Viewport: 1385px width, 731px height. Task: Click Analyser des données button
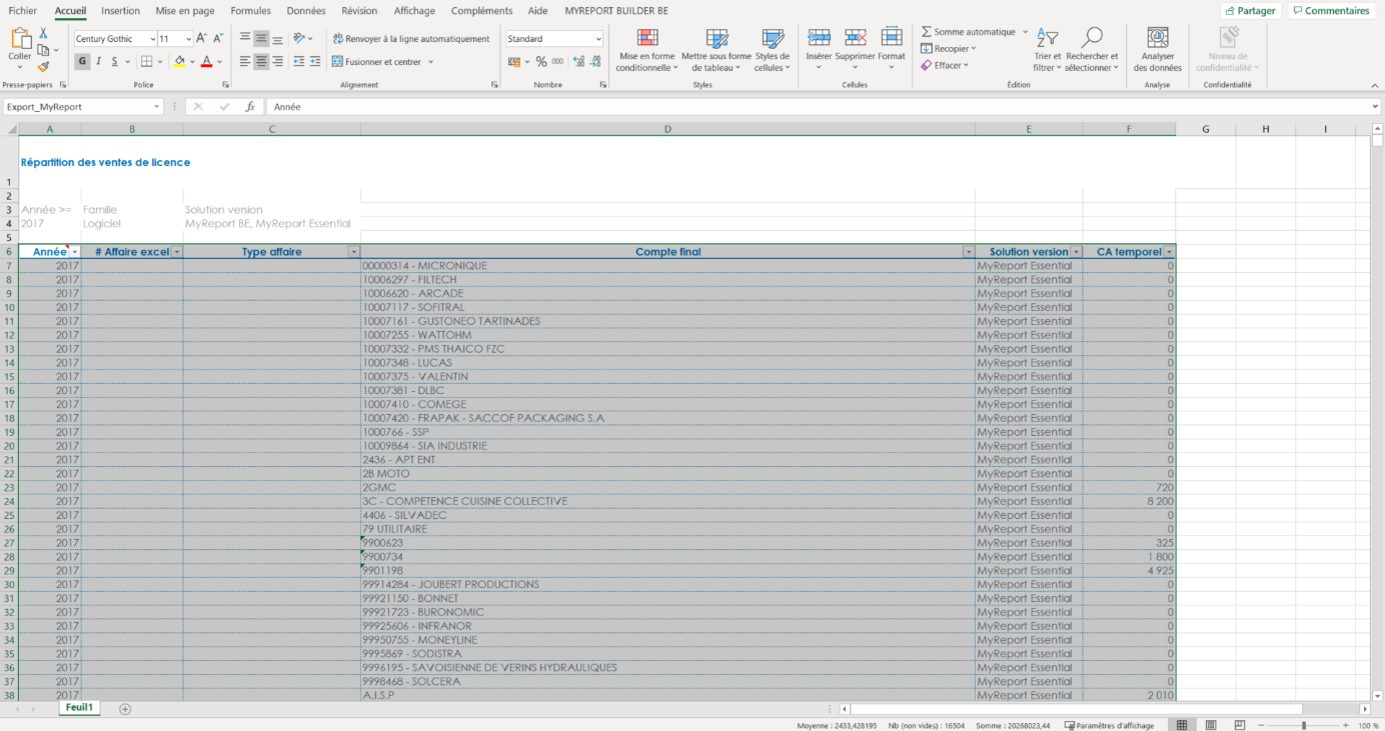[x=1157, y=50]
